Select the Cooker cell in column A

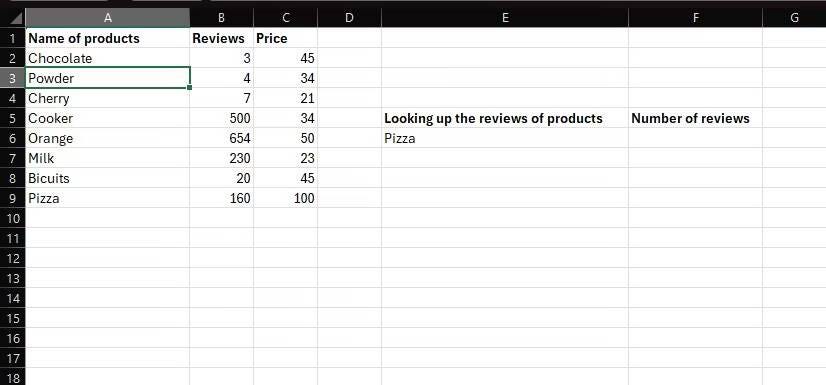[107, 119]
